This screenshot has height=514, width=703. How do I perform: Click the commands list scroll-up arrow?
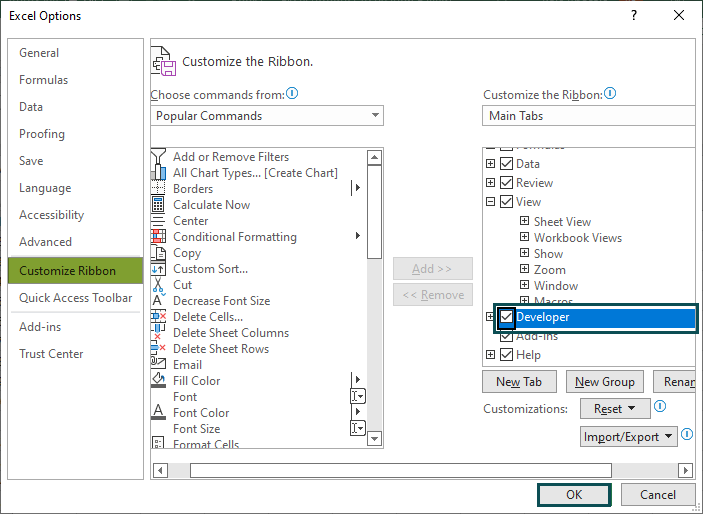pyautogui.click(x=374, y=157)
